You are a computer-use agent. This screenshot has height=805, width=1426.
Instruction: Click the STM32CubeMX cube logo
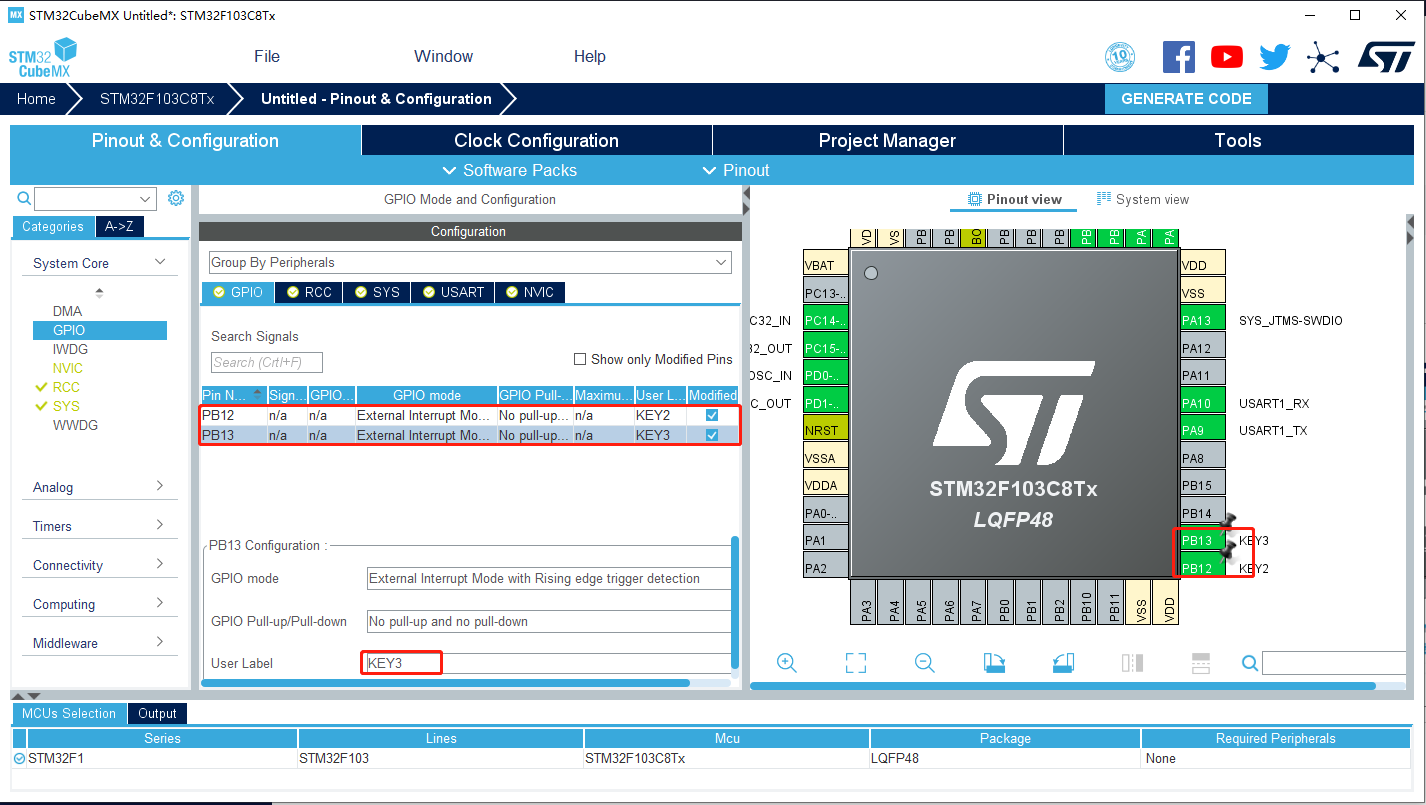click(x=43, y=58)
